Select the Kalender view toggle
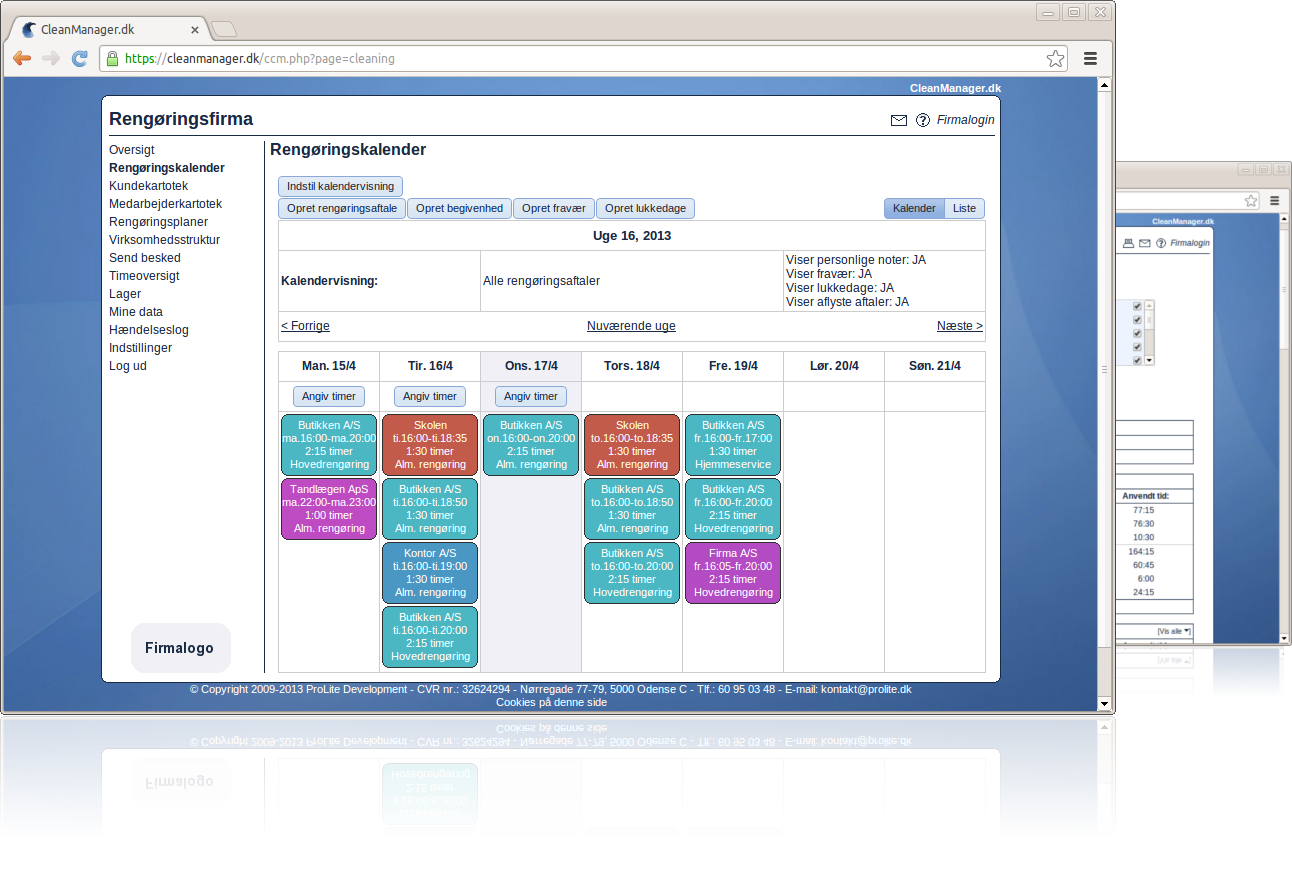1292x882 pixels. 914,209
